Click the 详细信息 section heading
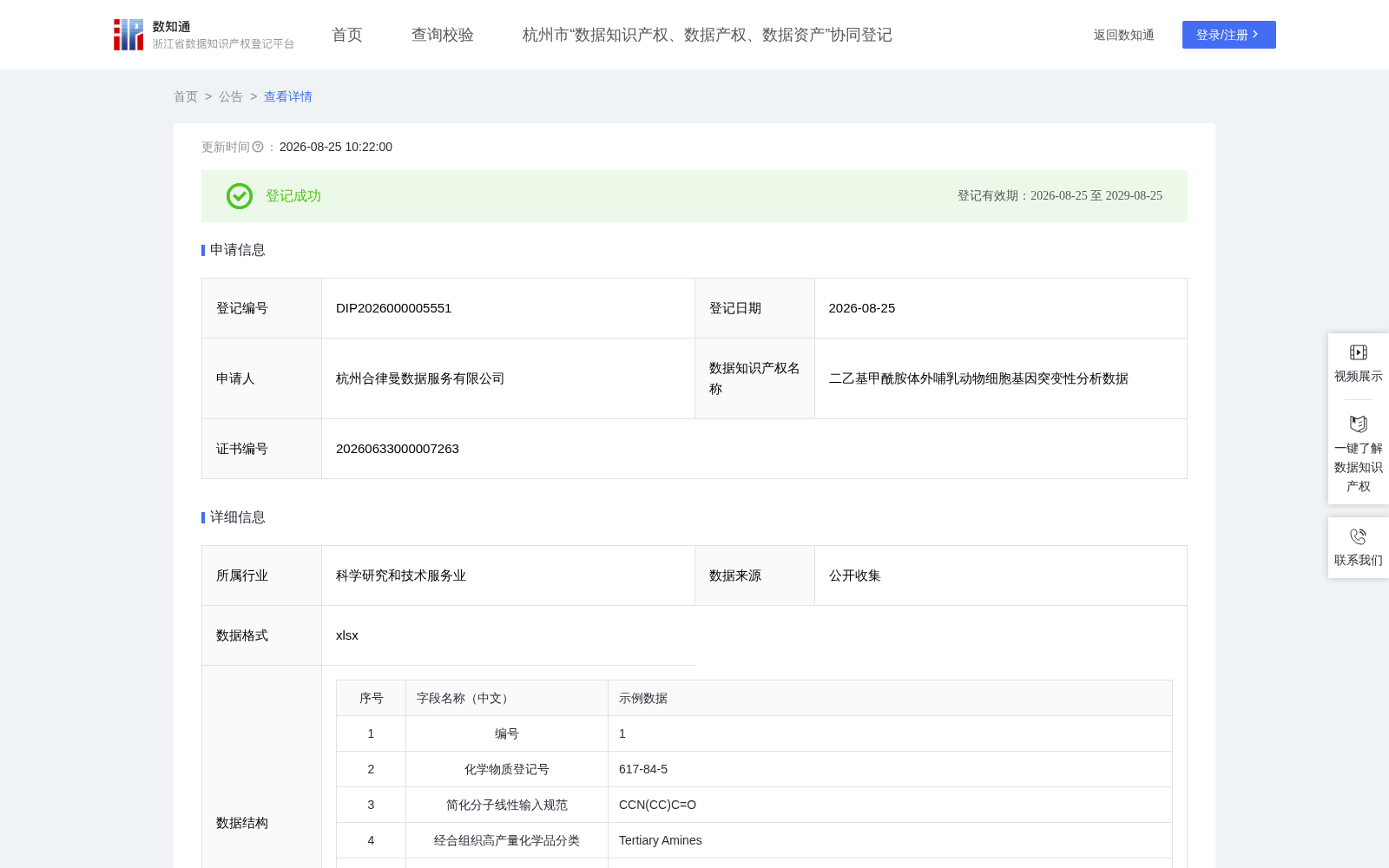1389x868 pixels. click(237, 517)
